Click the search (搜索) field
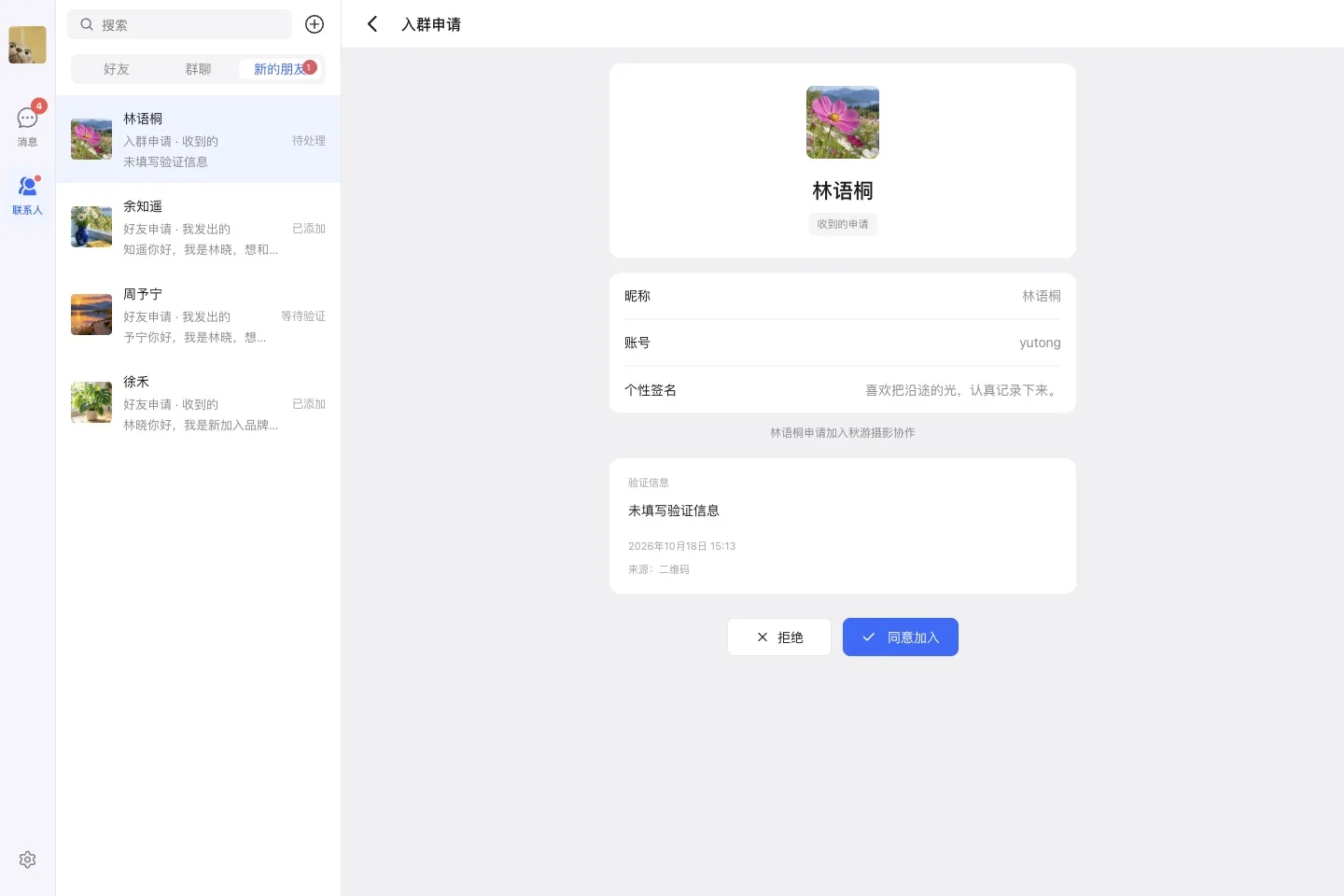 click(x=179, y=24)
